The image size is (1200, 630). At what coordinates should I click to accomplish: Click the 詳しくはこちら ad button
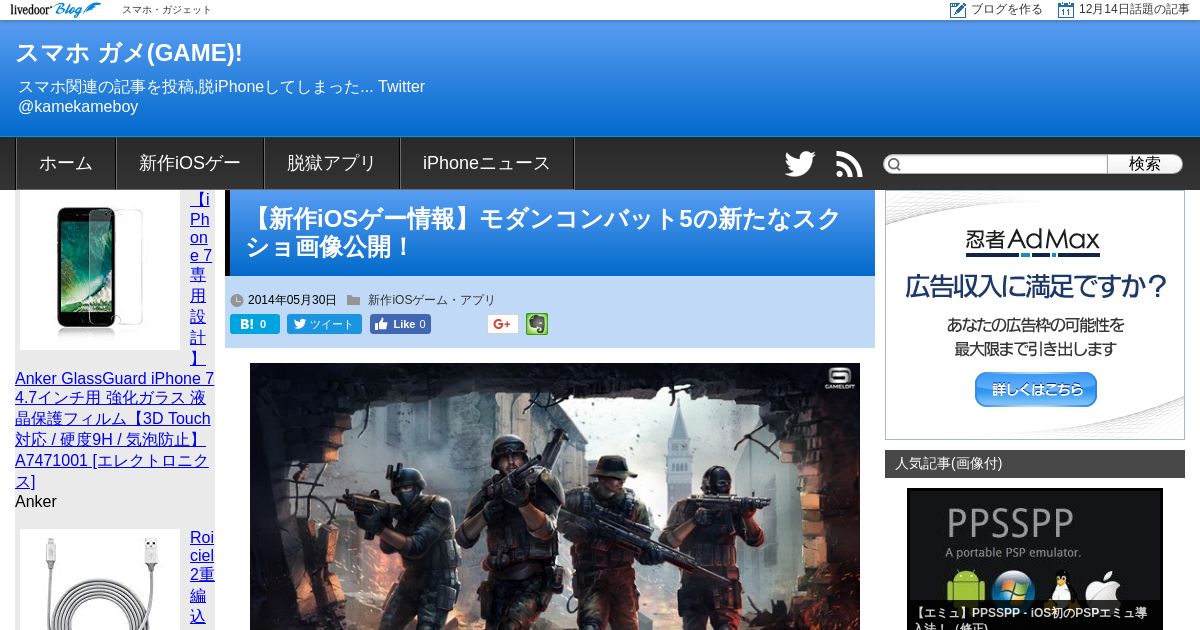[1036, 390]
